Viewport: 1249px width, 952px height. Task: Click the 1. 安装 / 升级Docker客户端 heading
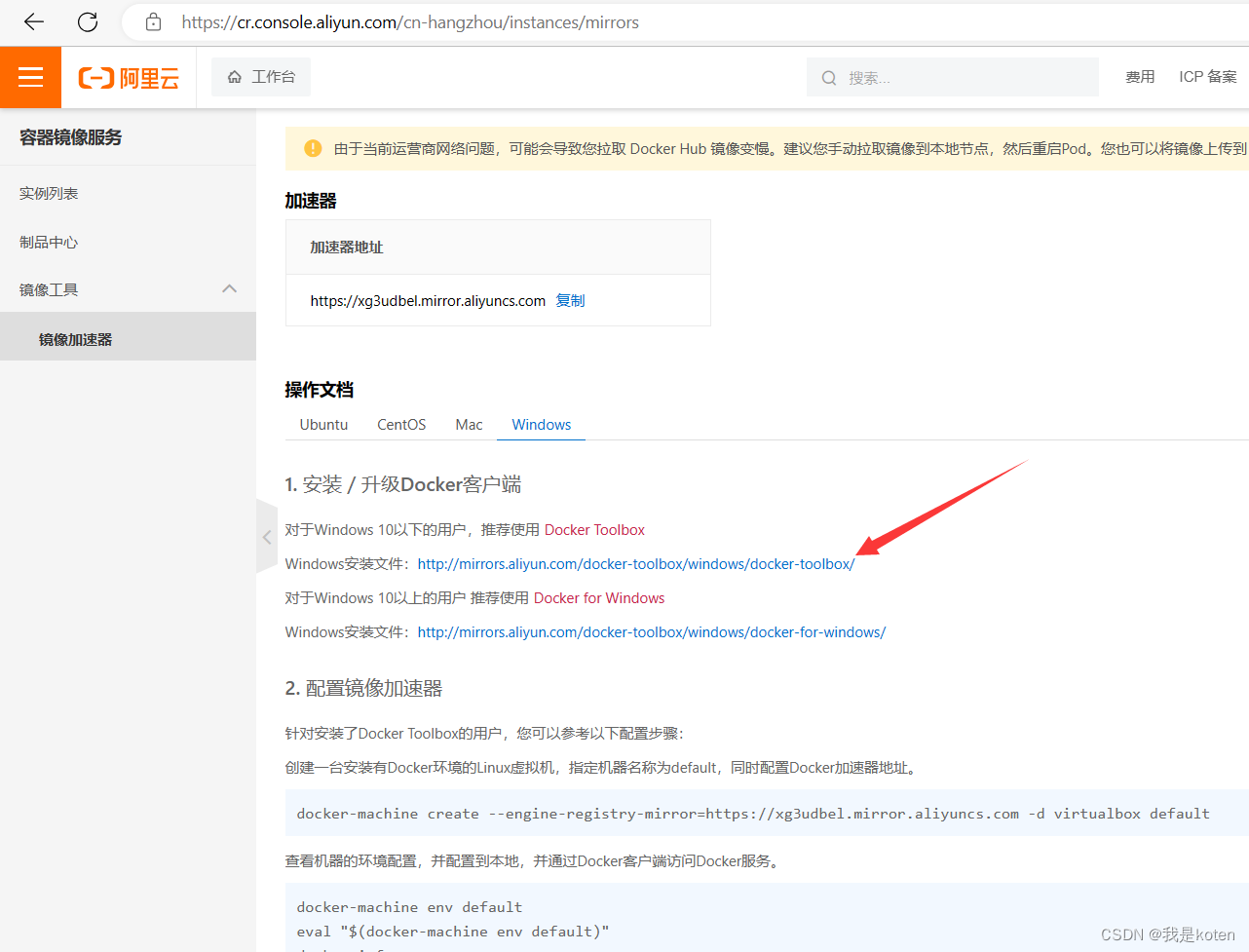point(403,484)
